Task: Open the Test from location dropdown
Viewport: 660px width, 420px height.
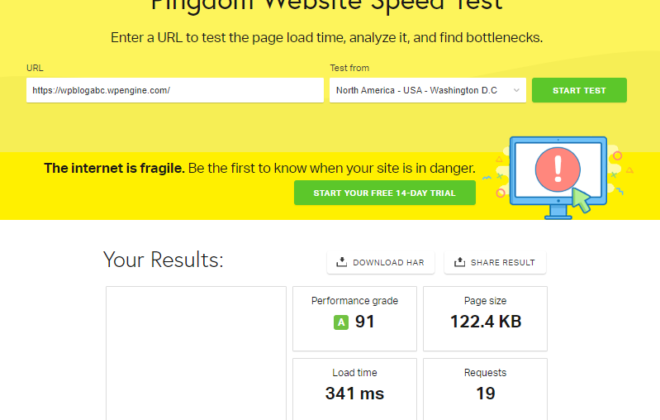Action: point(428,90)
